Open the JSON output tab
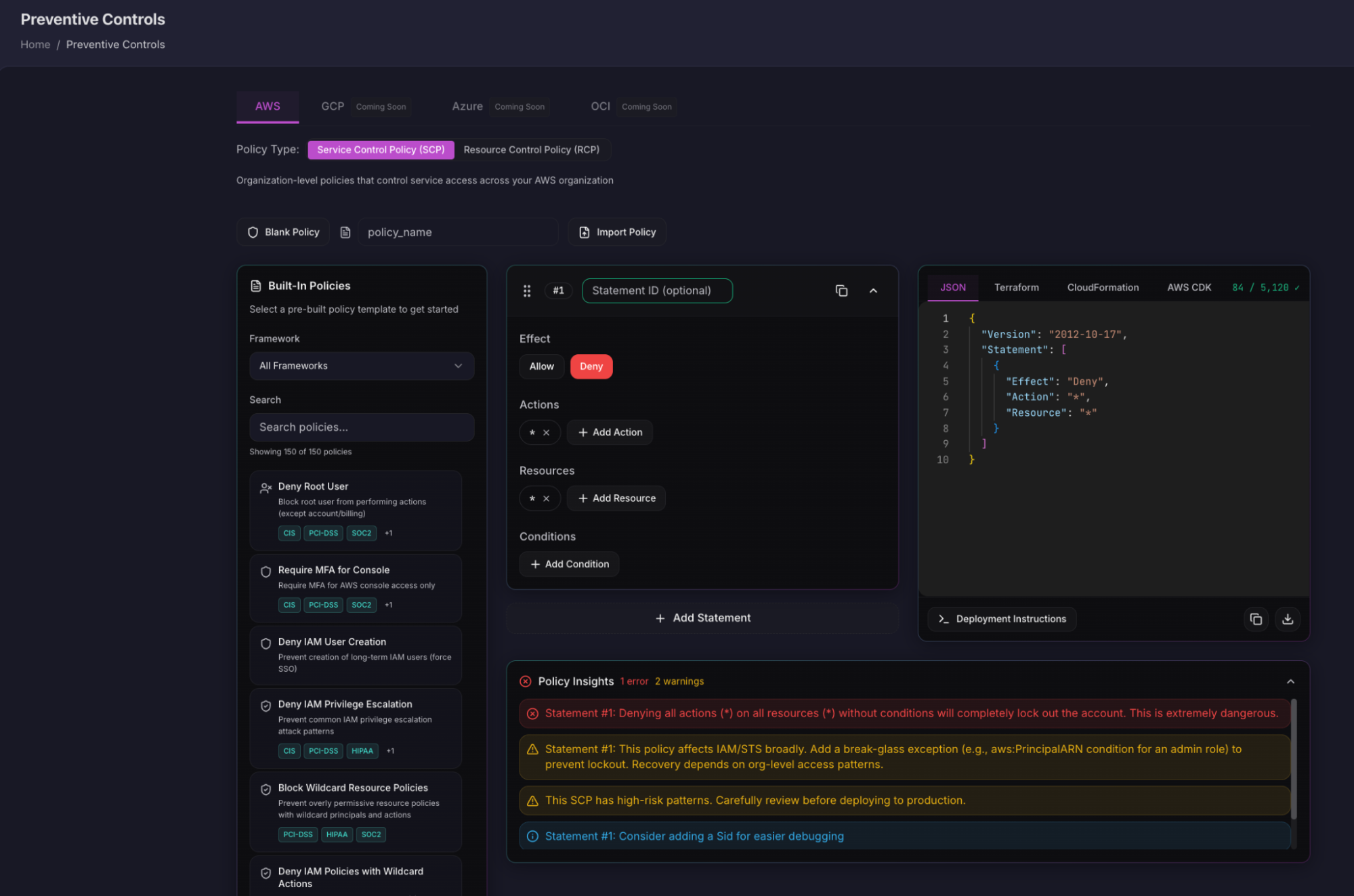The image size is (1354, 896). 953,287
